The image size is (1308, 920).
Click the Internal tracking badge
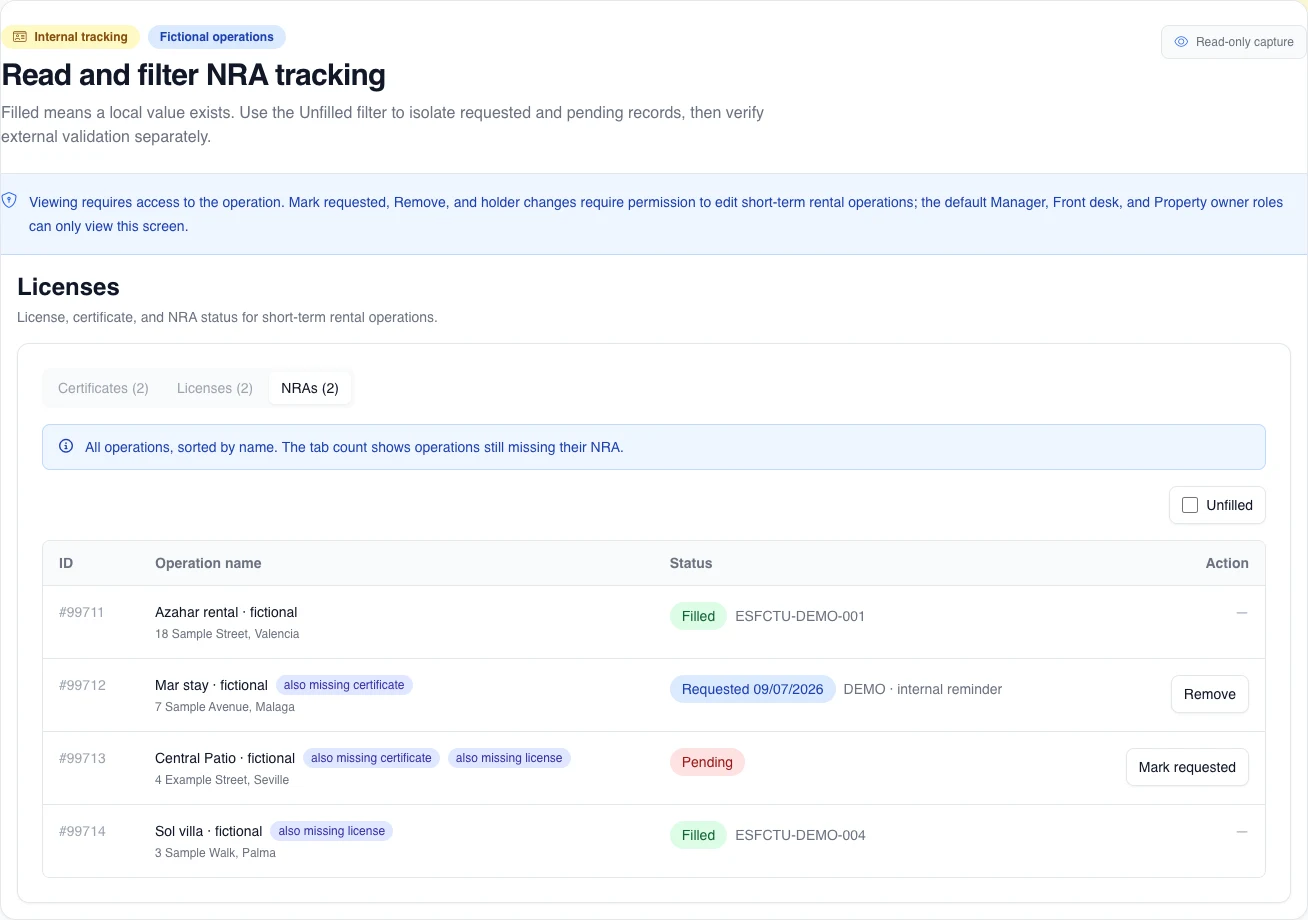(70, 37)
